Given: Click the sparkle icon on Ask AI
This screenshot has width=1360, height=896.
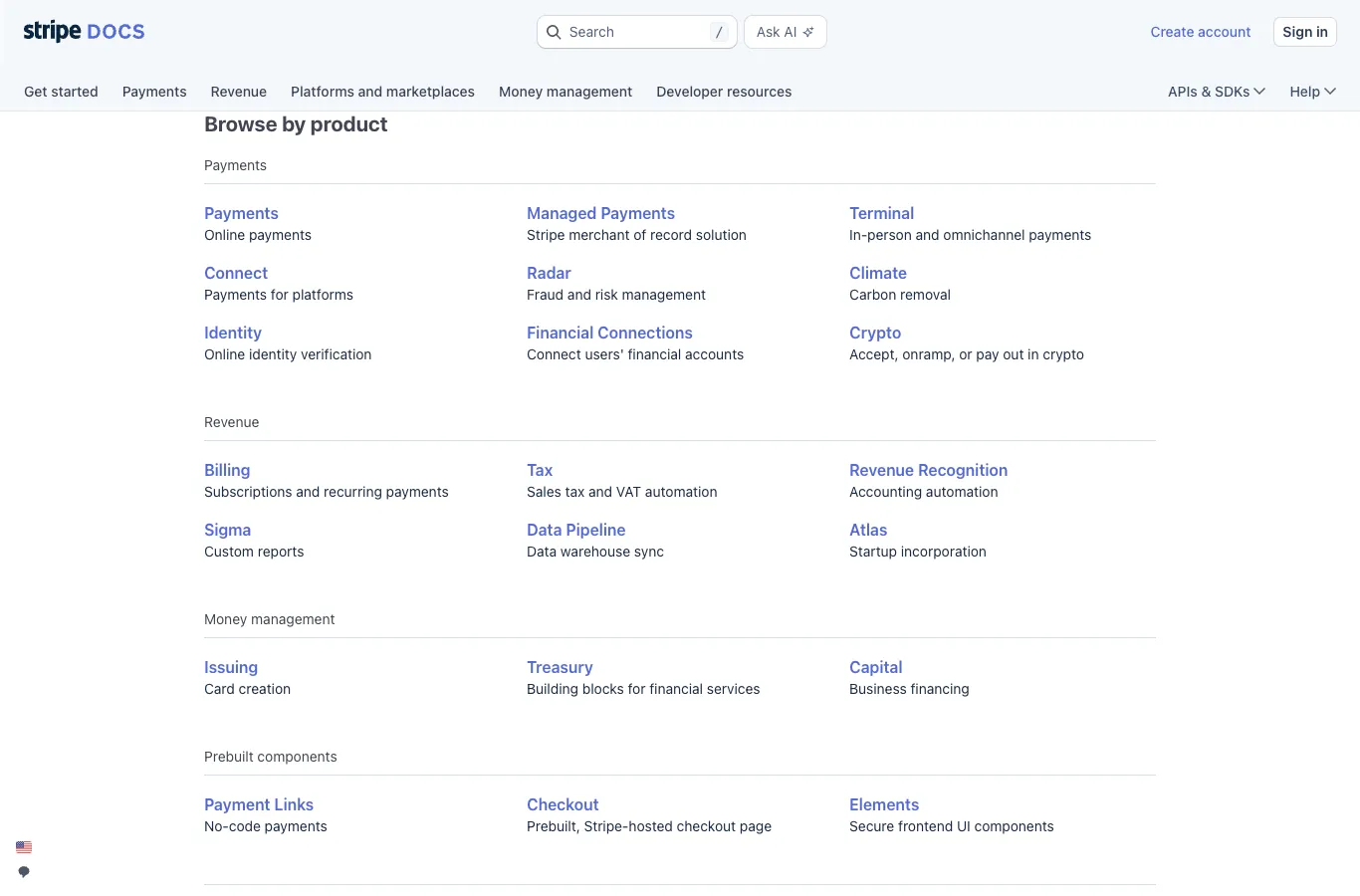Looking at the screenshot, I should (808, 32).
